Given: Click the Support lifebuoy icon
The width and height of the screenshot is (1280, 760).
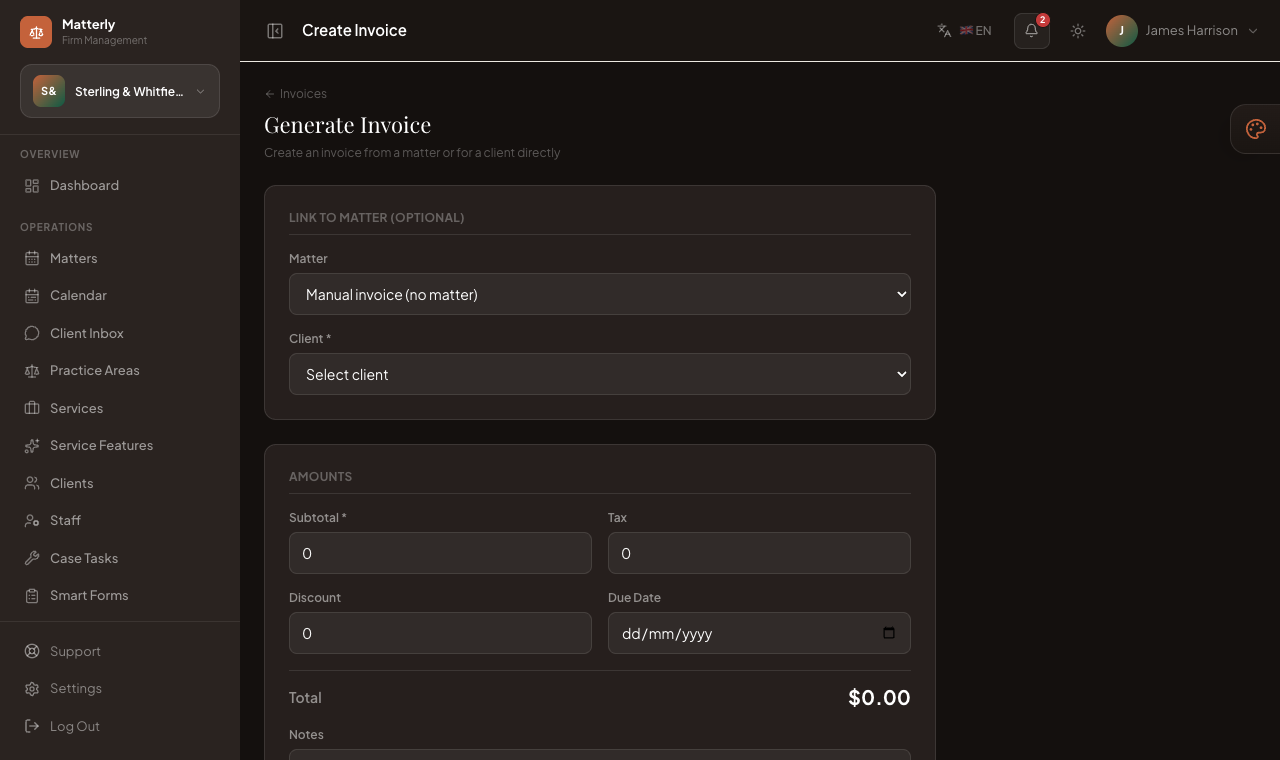Looking at the screenshot, I should (32, 652).
